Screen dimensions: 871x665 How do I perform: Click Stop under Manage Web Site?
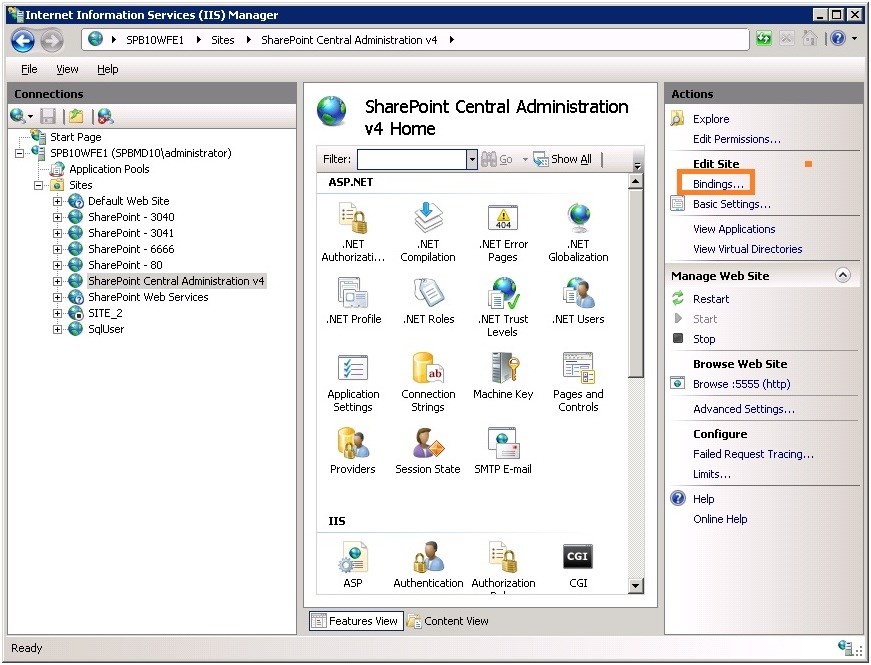pyautogui.click(x=704, y=339)
